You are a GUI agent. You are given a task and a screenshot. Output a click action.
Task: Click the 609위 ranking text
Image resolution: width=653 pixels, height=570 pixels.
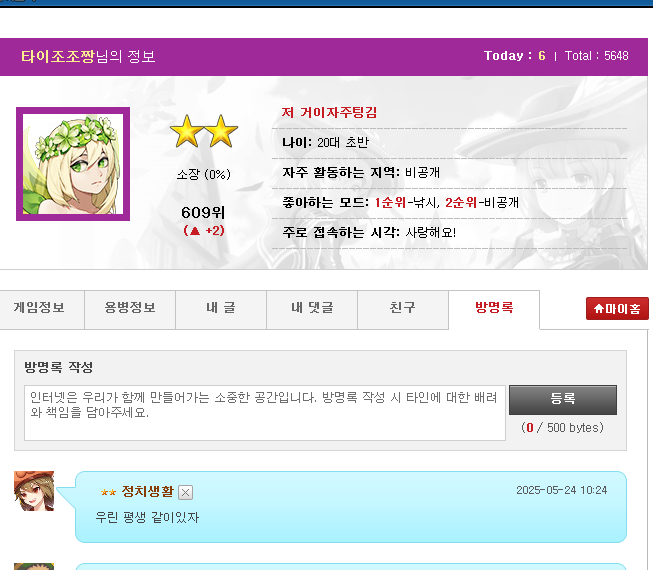coord(203,213)
